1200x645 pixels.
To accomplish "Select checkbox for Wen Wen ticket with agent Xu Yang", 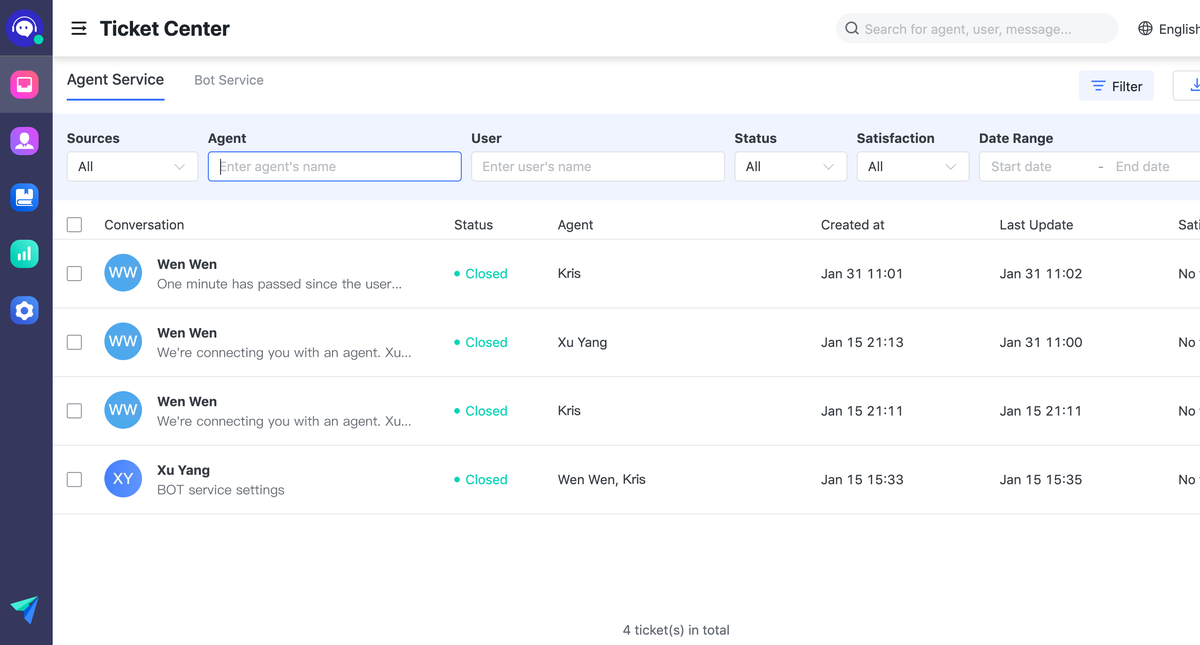I will point(75,342).
